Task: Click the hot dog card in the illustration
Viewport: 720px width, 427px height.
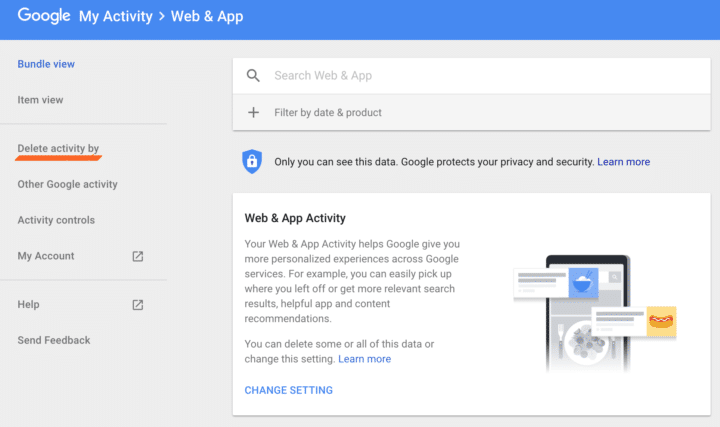Action: pyautogui.click(x=634, y=321)
